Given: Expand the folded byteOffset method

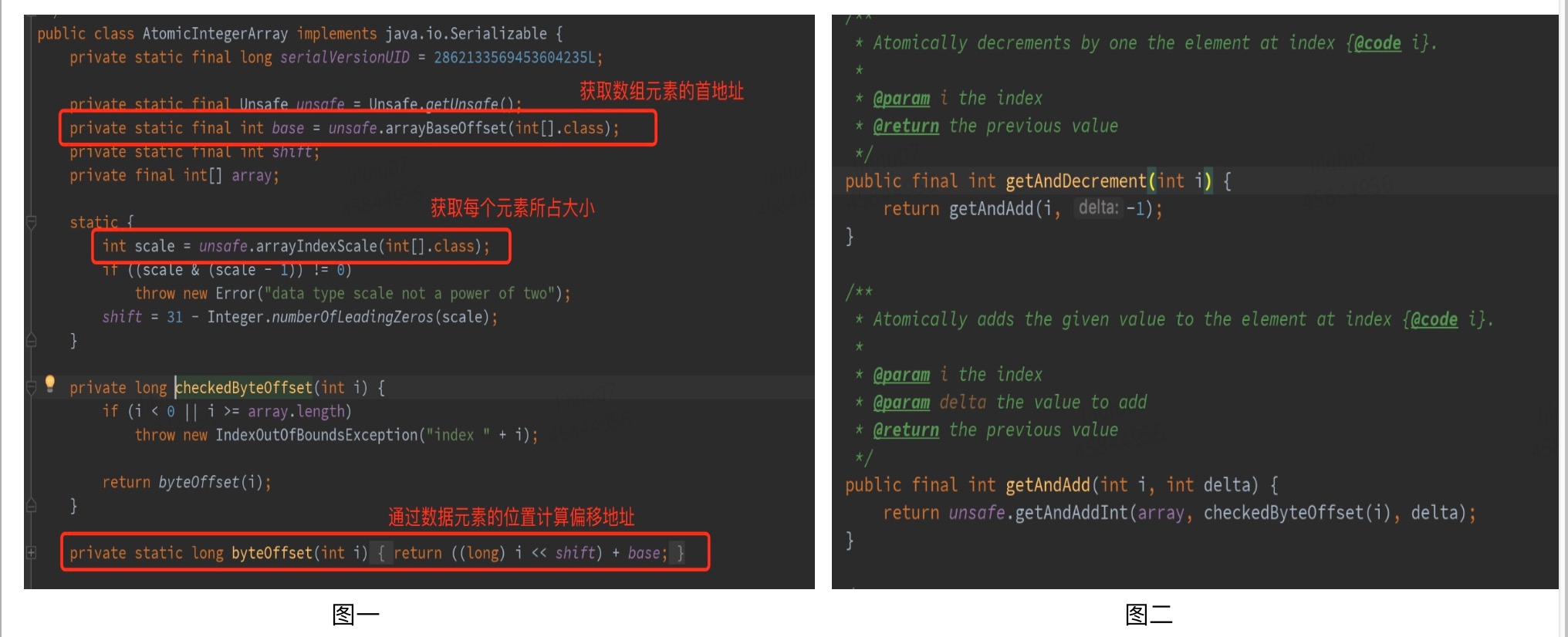Looking at the screenshot, I should 32,553.
